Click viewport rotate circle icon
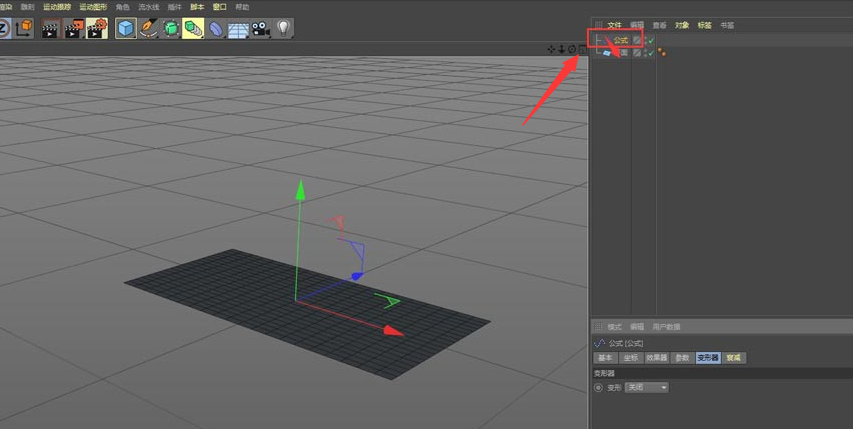This screenshot has height=429, width=853. 572,49
